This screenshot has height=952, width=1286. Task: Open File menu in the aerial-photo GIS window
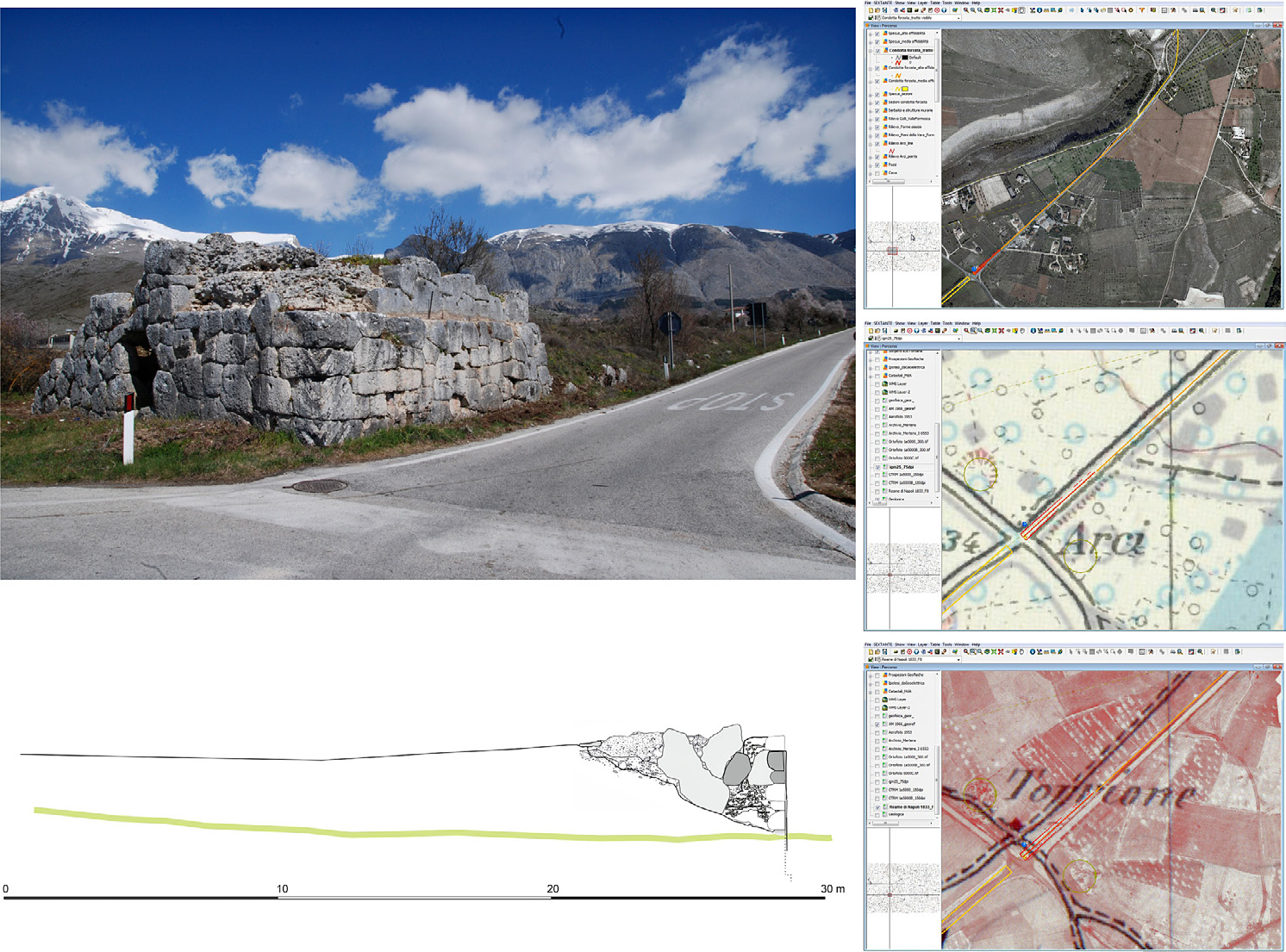click(x=868, y=3)
